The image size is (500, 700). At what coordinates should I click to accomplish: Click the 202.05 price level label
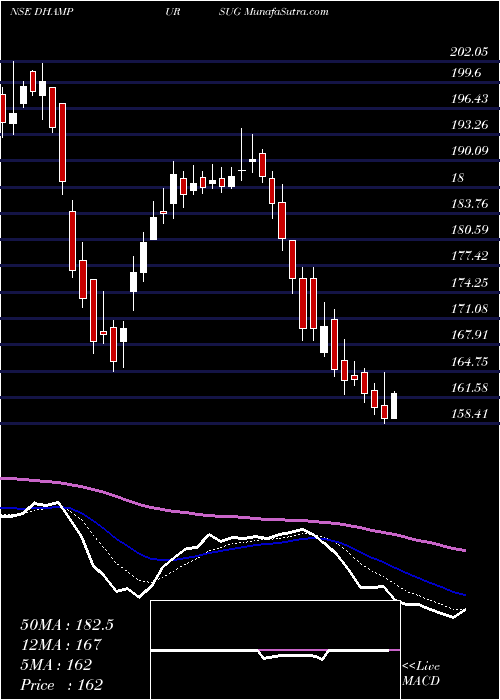[x=468, y=52]
